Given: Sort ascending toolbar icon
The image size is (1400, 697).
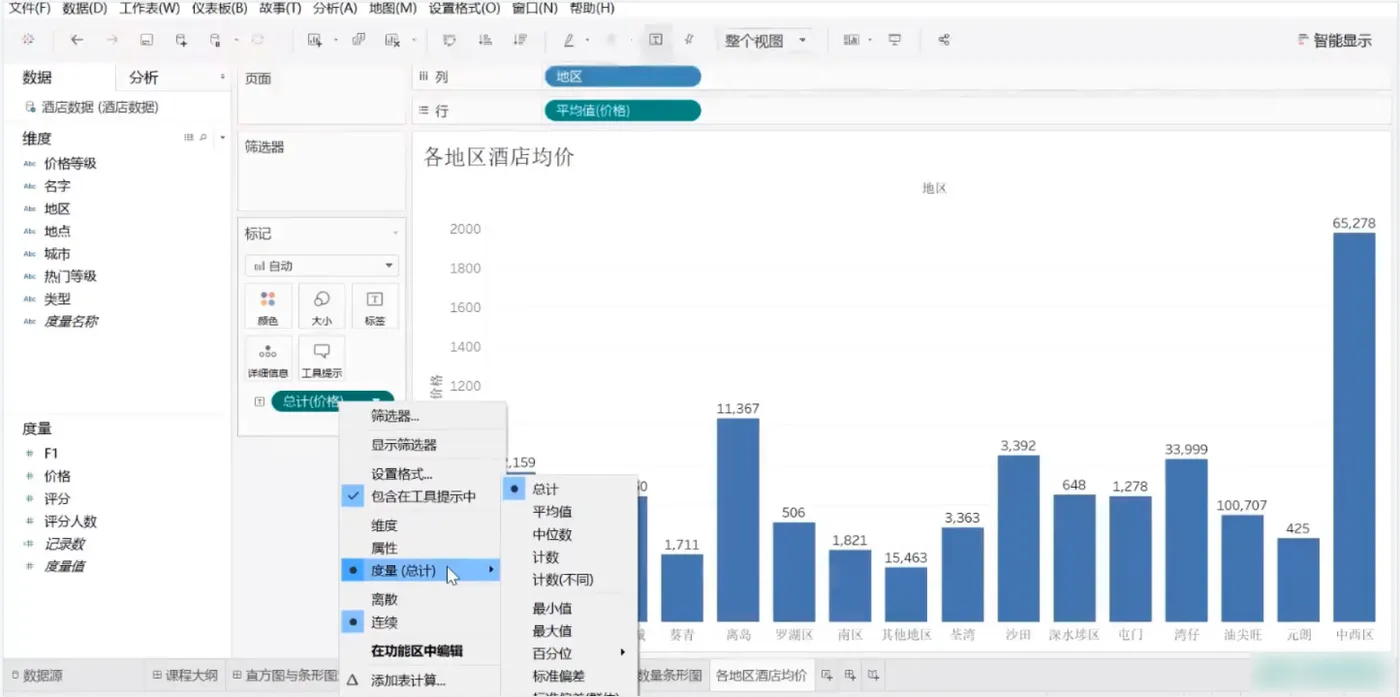Looking at the screenshot, I should (x=485, y=40).
